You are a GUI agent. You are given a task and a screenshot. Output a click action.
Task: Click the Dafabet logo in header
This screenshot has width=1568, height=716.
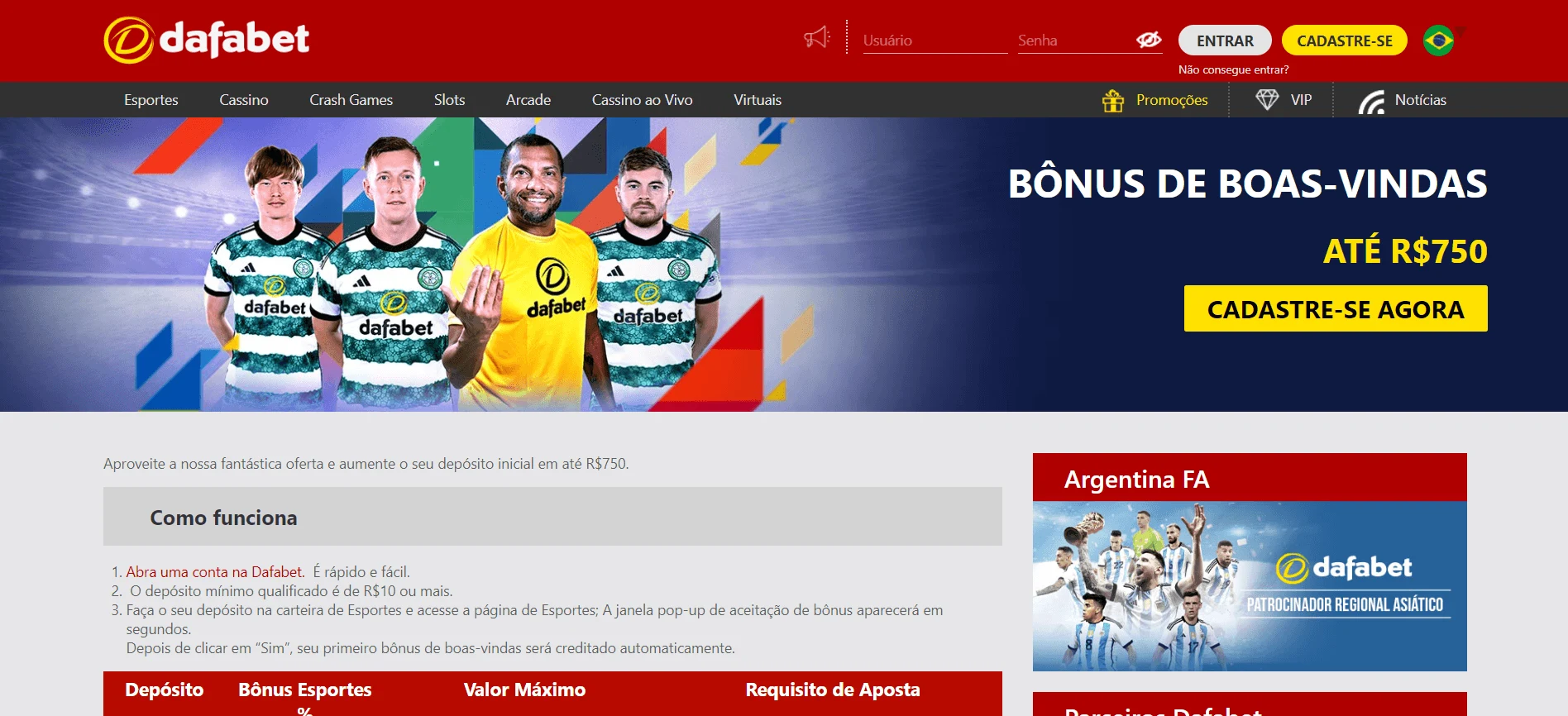tap(207, 40)
